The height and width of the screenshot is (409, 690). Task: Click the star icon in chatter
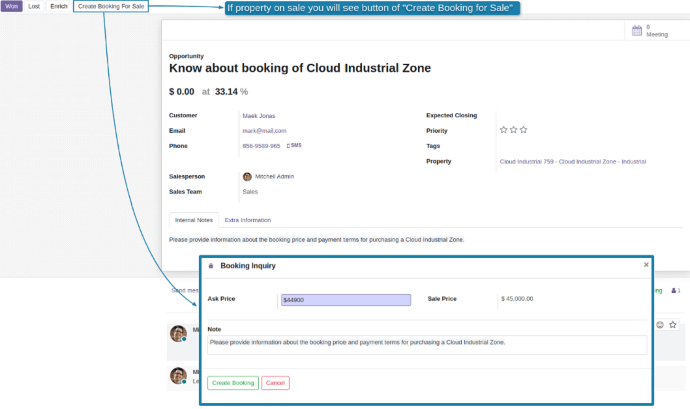click(x=673, y=325)
